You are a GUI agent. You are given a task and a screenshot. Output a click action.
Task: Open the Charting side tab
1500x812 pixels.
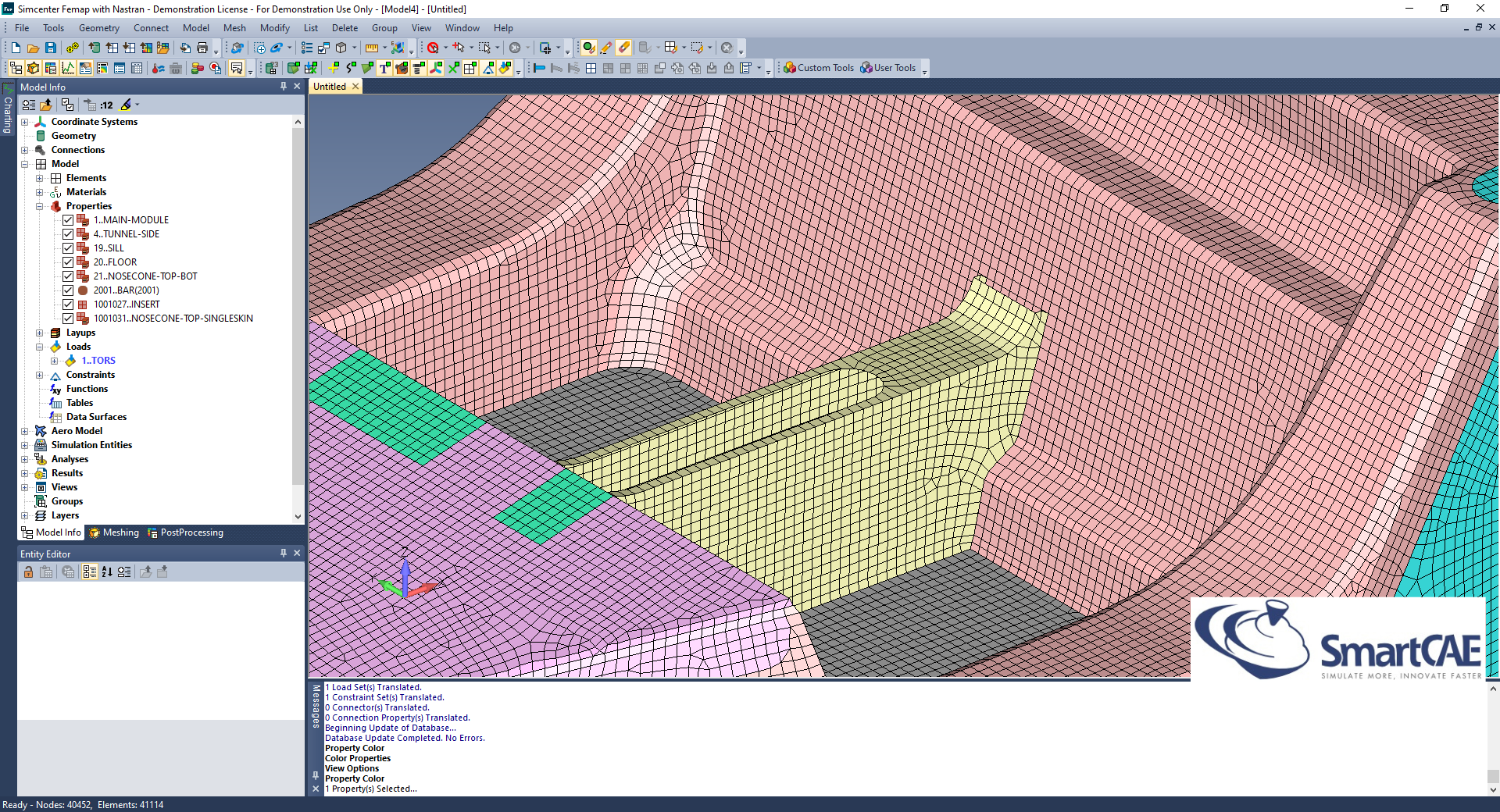coord(8,109)
